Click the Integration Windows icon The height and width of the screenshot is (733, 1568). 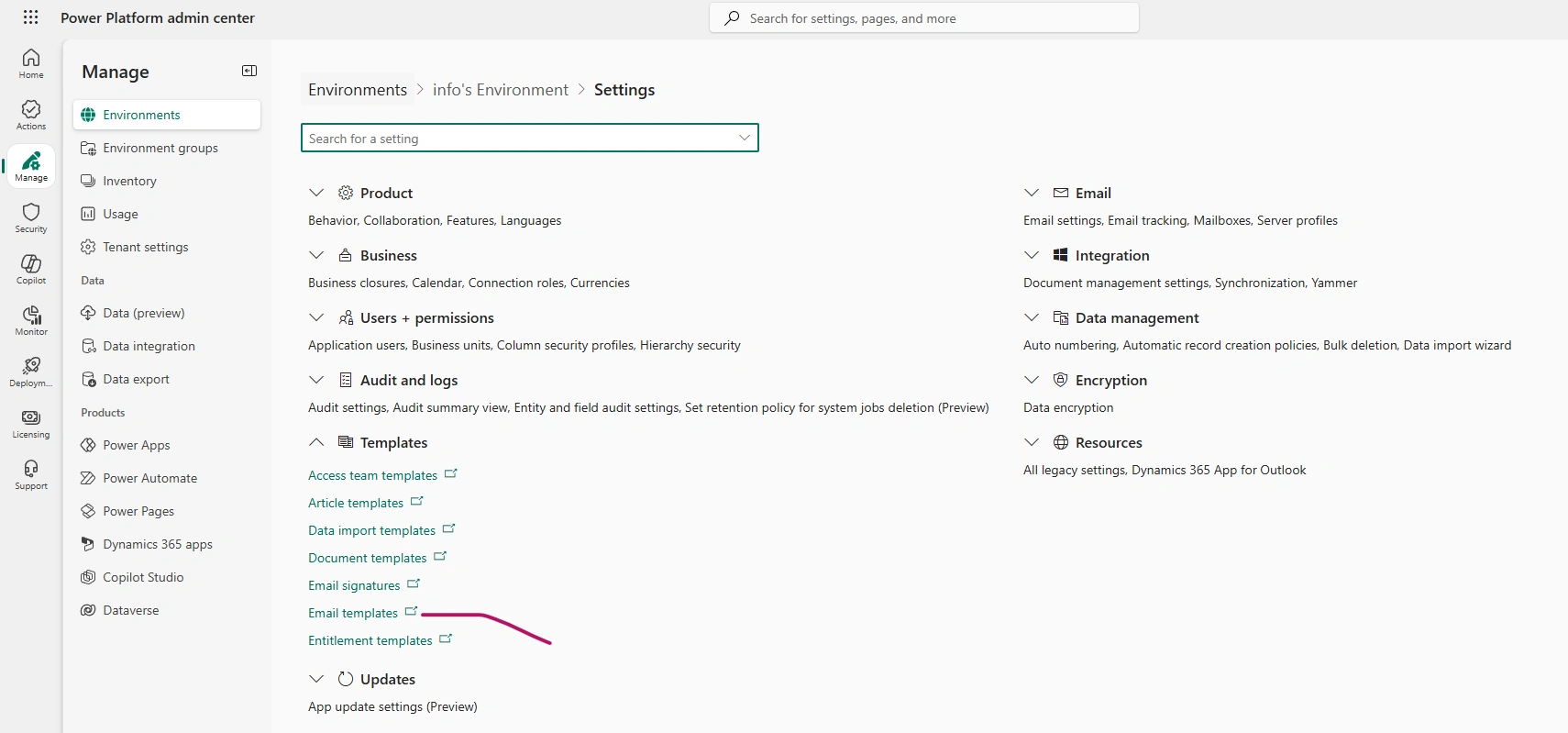click(1061, 255)
